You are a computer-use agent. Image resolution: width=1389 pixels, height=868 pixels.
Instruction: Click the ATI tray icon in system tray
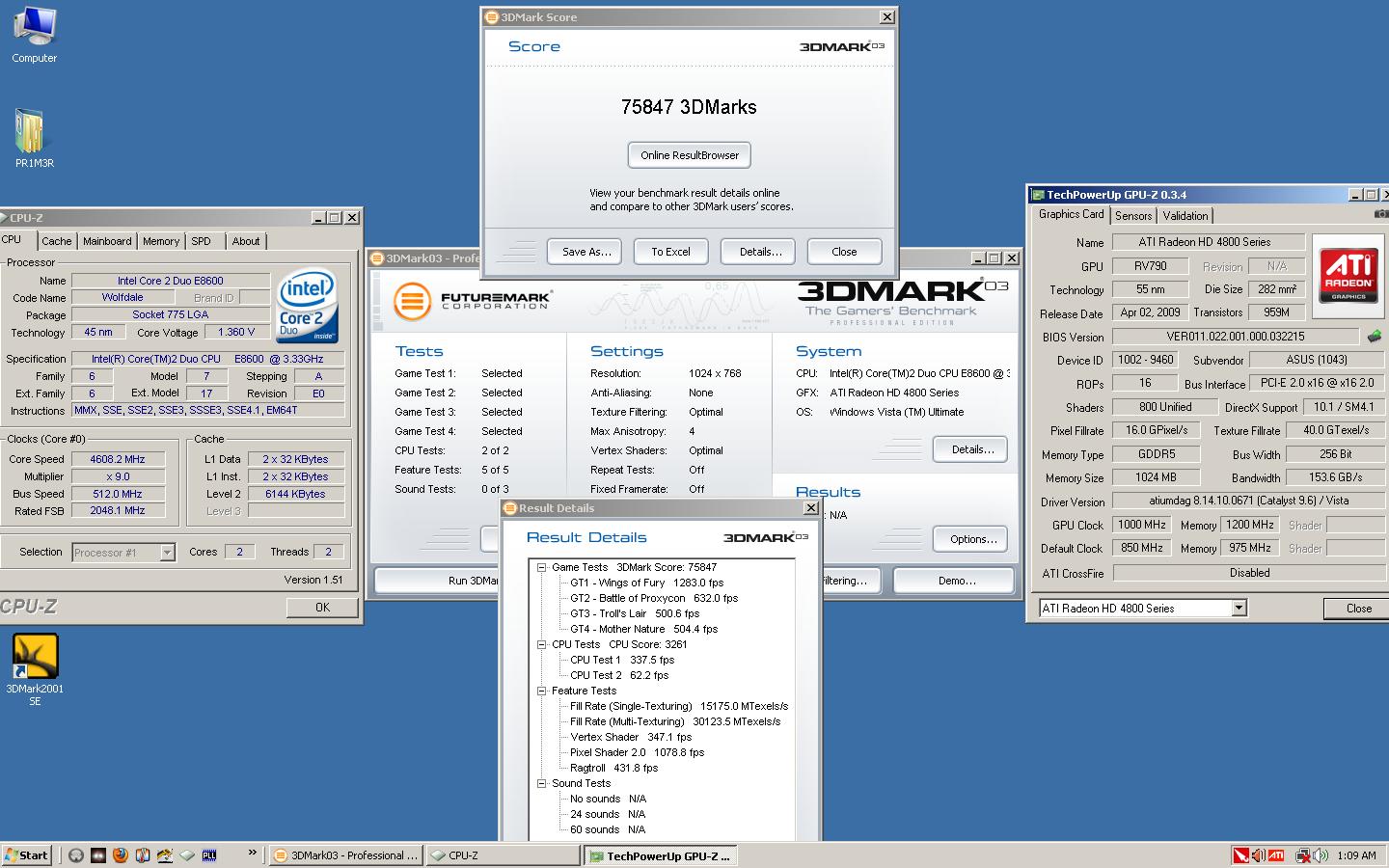(x=1276, y=855)
